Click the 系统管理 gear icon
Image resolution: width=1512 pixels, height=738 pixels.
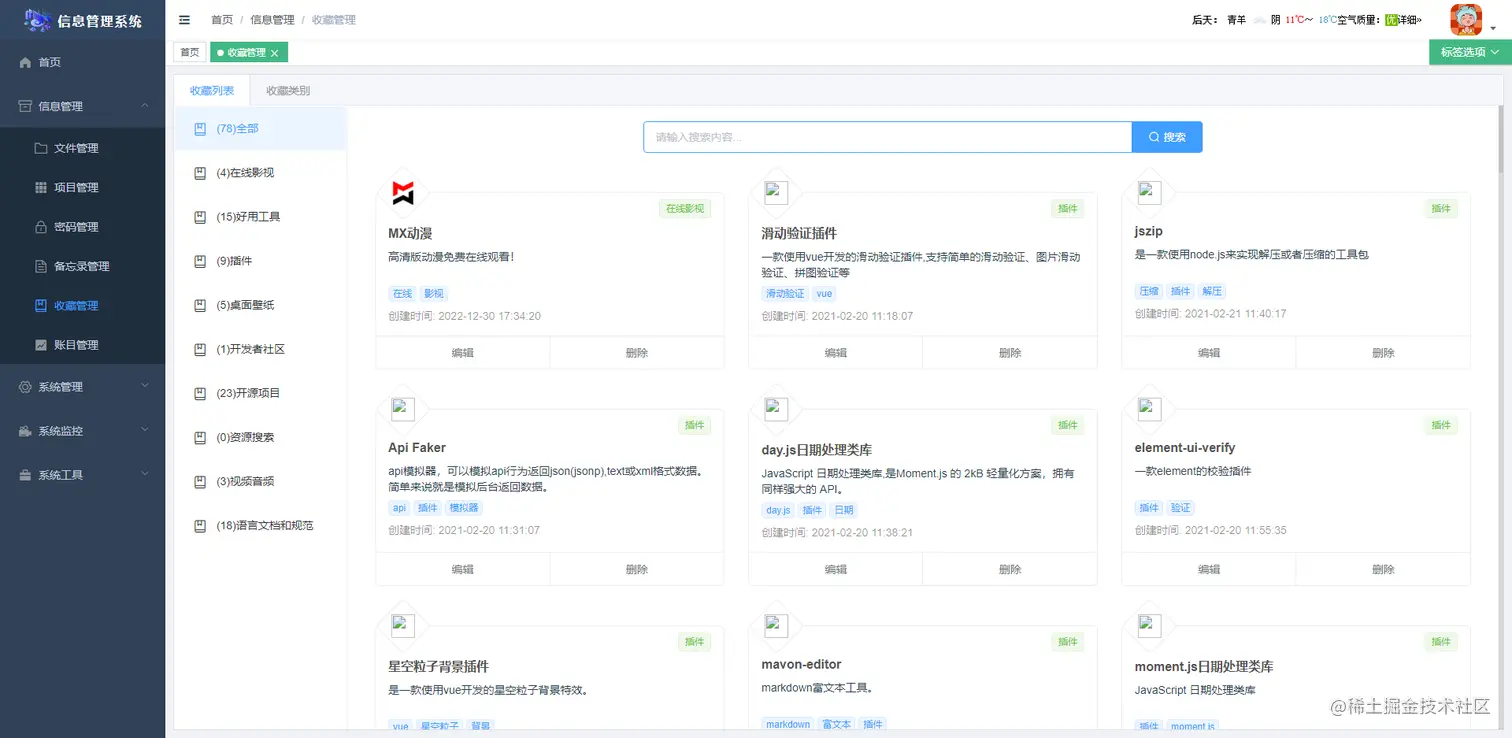(x=26, y=387)
